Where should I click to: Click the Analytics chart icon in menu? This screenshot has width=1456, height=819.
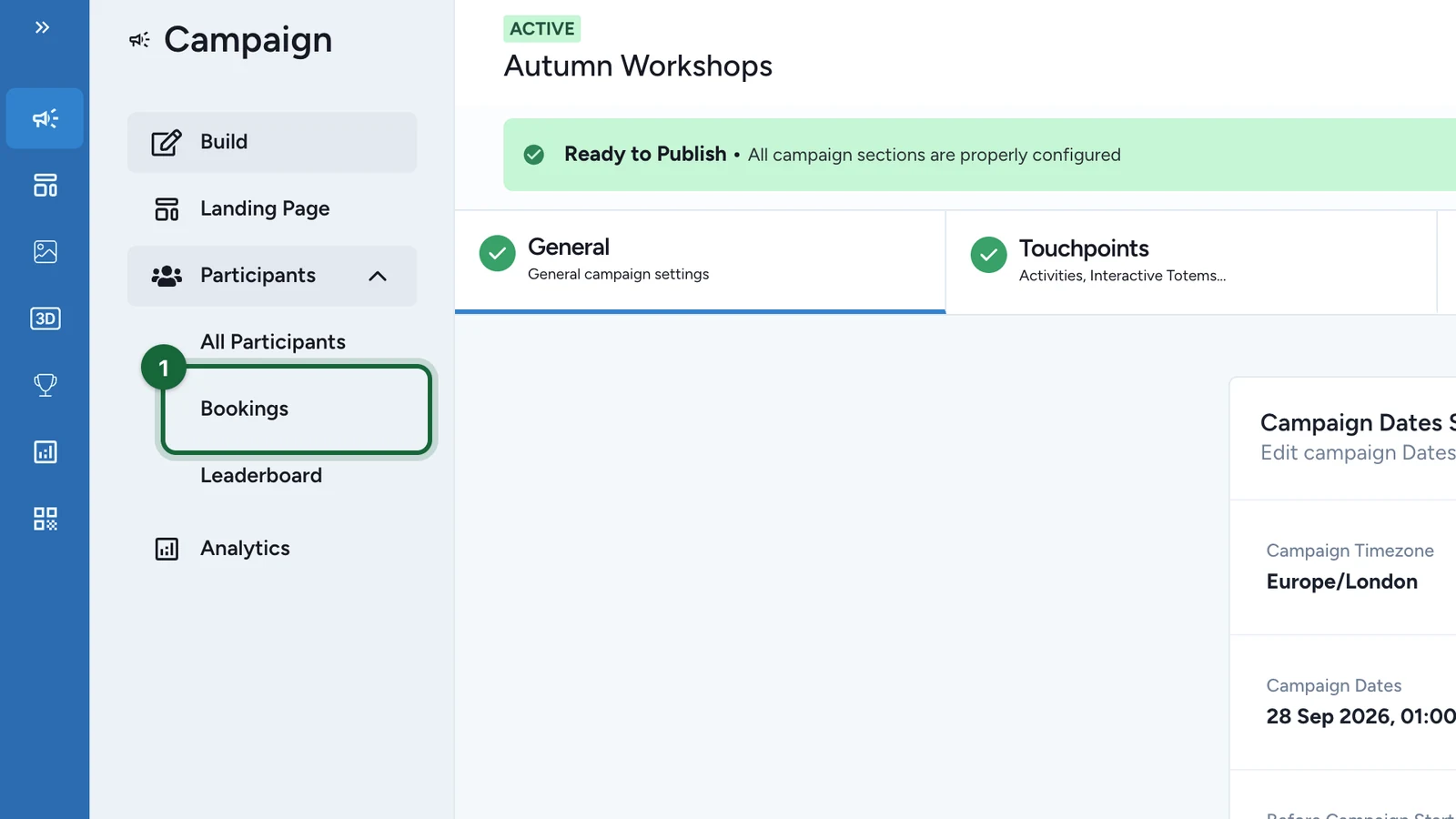[167, 549]
